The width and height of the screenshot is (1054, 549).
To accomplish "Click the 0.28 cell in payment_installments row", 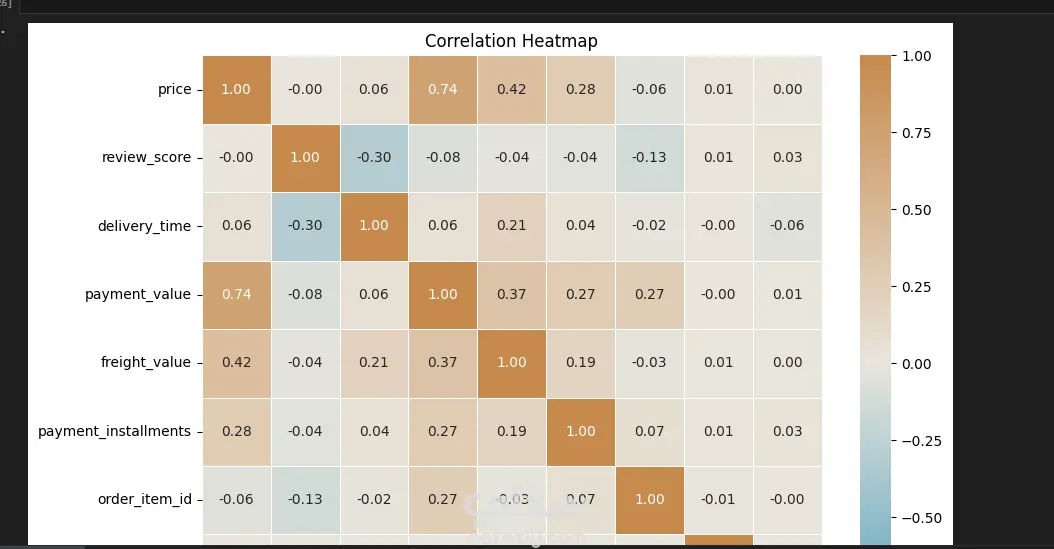I will pyautogui.click(x=236, y=431).
